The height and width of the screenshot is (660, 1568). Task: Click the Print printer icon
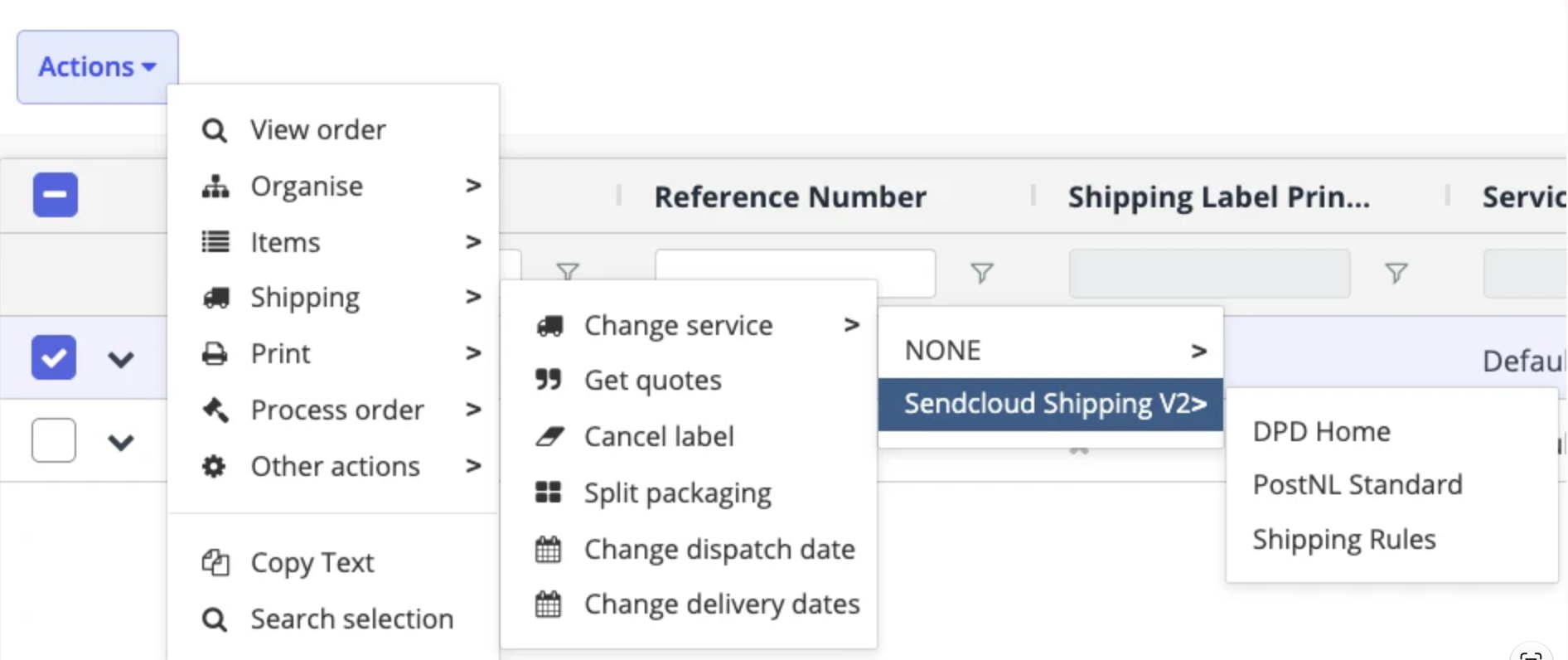tap(215, 354)
